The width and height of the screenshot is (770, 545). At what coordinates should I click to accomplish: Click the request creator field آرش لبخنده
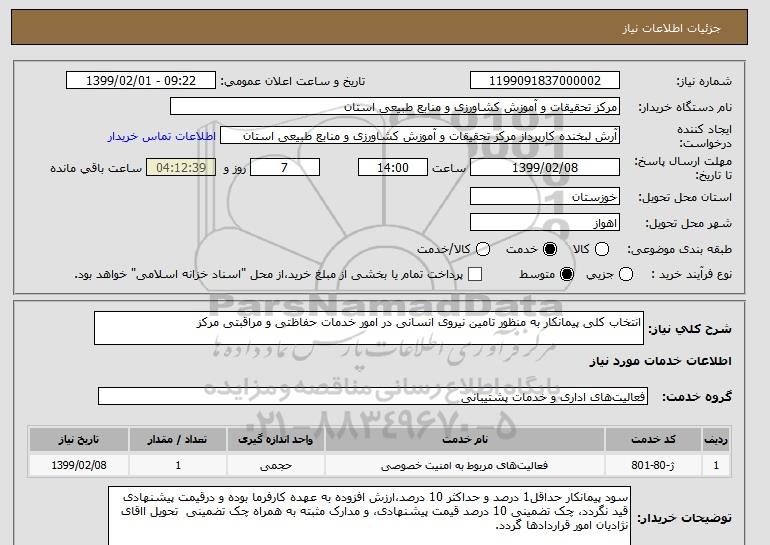420,136
